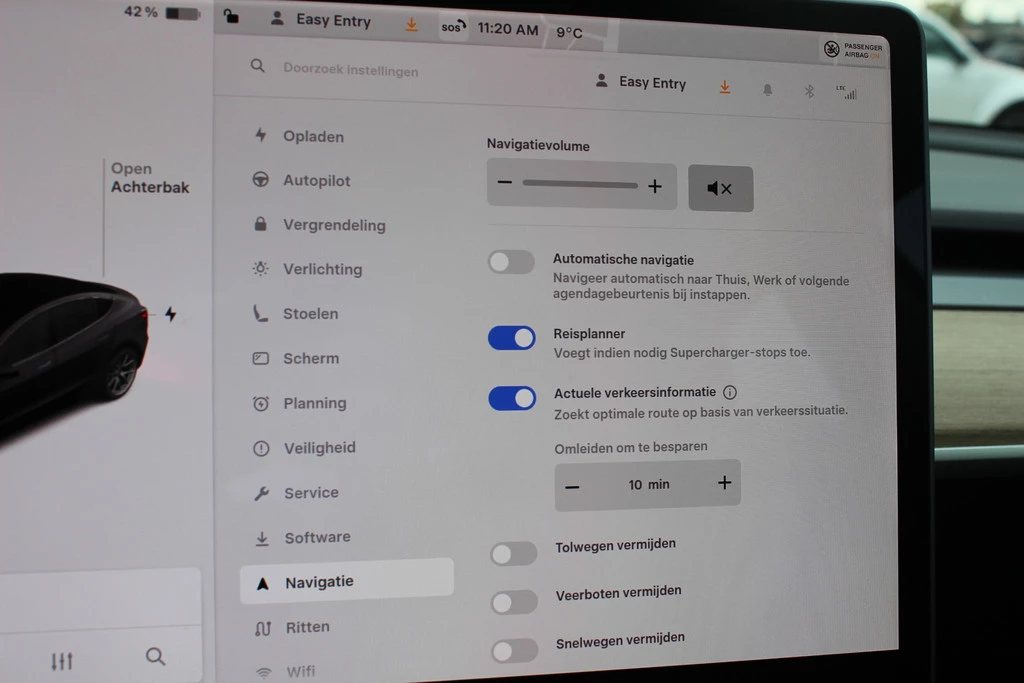Open the bell notifications icon

tap(767, 89)
